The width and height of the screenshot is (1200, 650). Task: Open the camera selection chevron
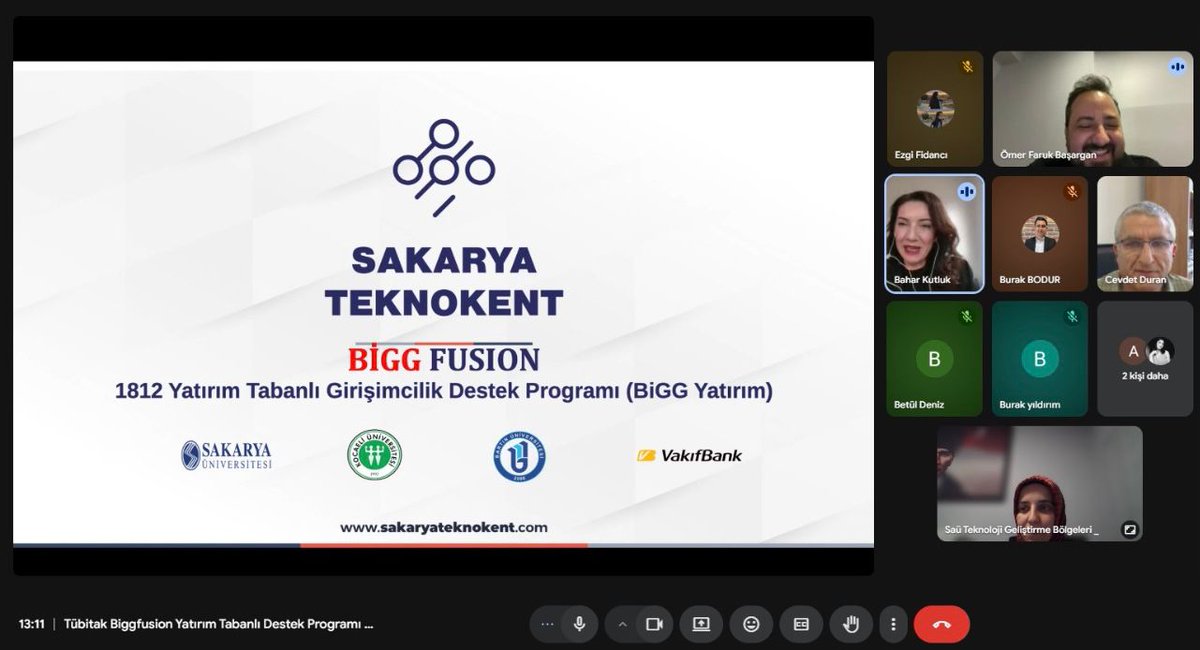[624, 623]
